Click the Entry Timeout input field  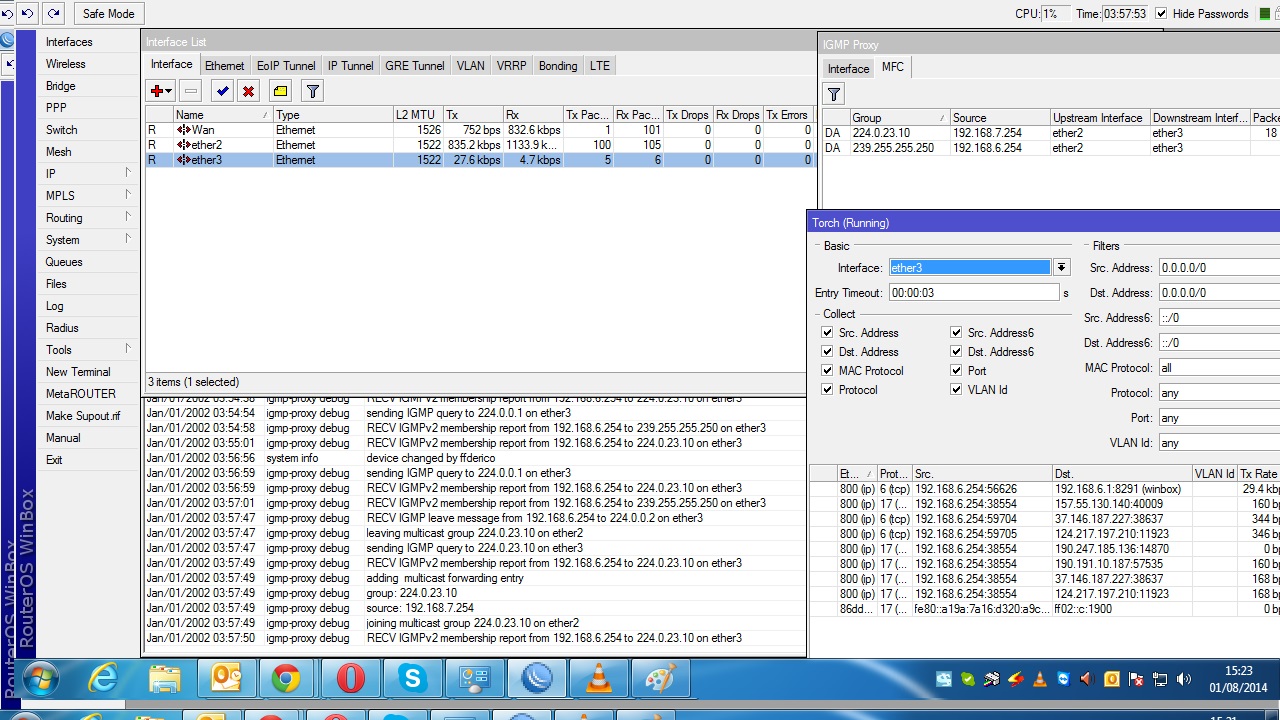click(x=973, y=293)
